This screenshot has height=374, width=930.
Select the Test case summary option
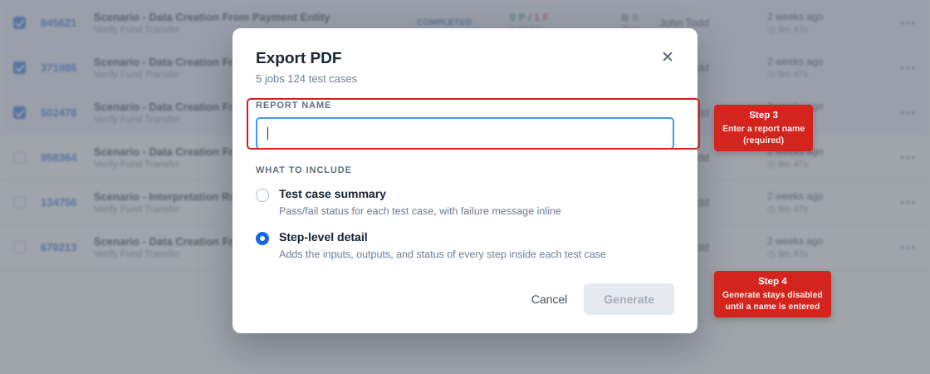click(262, 195)
